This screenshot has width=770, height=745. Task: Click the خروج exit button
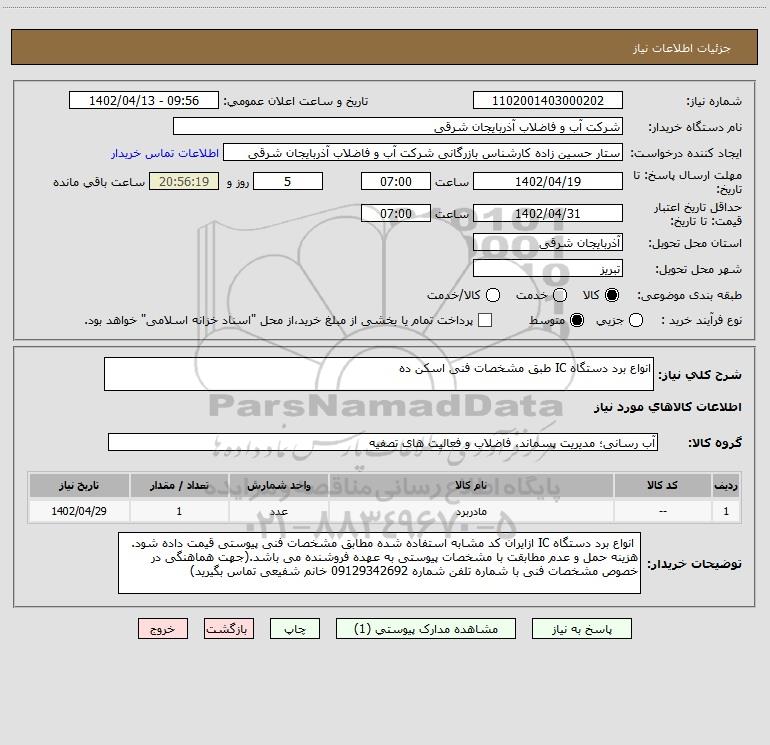[x=163, y=629]
